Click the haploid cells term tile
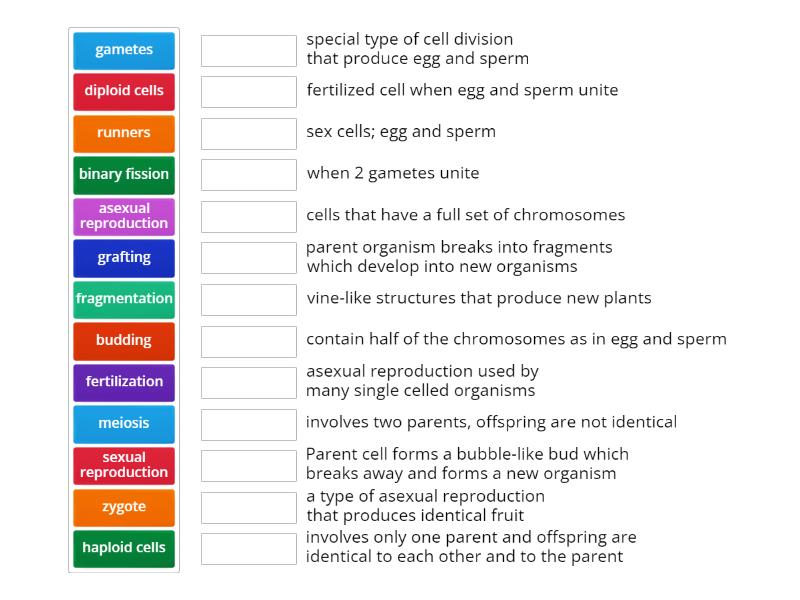800x600 pixels. click(124, 548)
